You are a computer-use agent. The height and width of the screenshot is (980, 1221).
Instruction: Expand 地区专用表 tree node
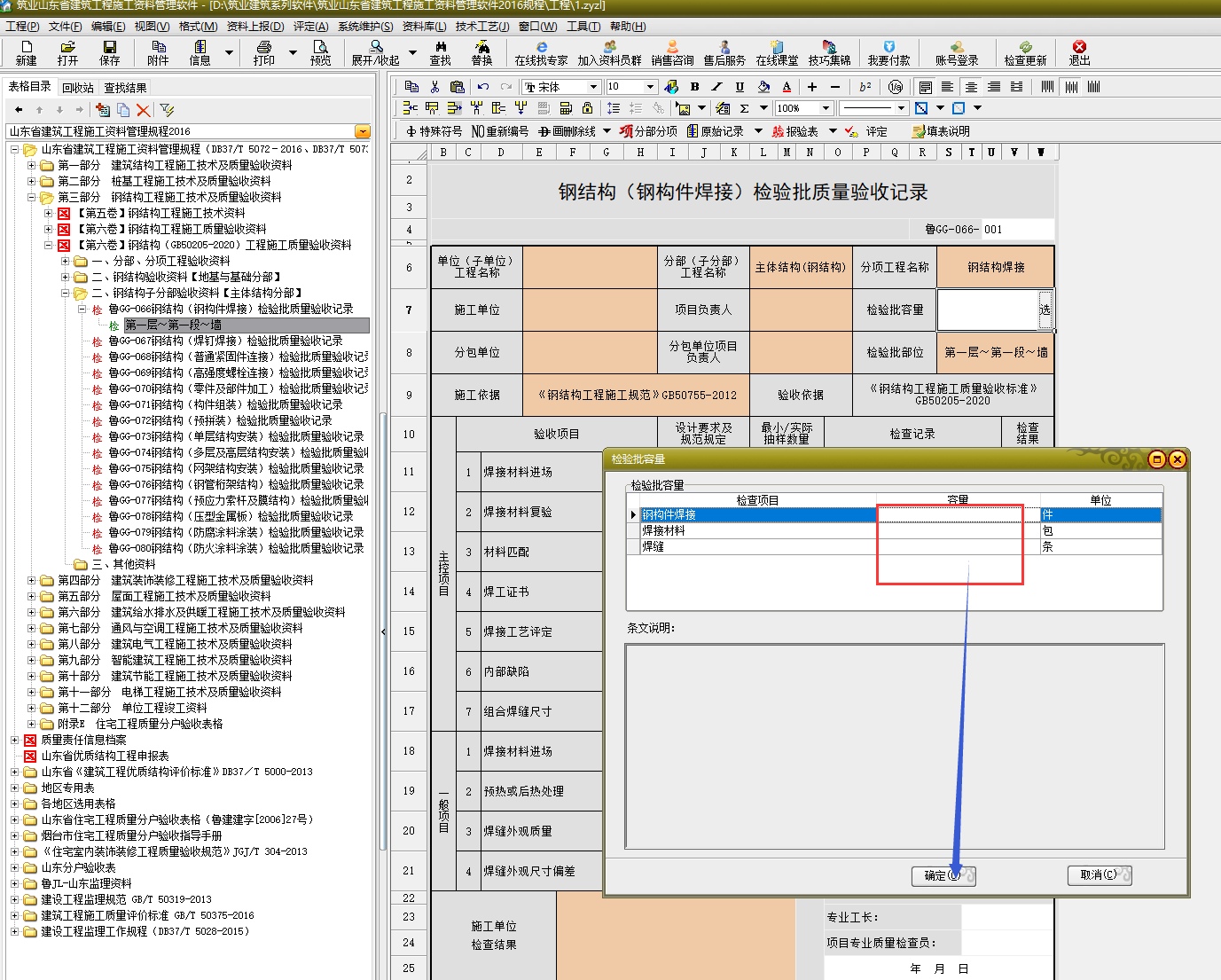coord(15,788)
